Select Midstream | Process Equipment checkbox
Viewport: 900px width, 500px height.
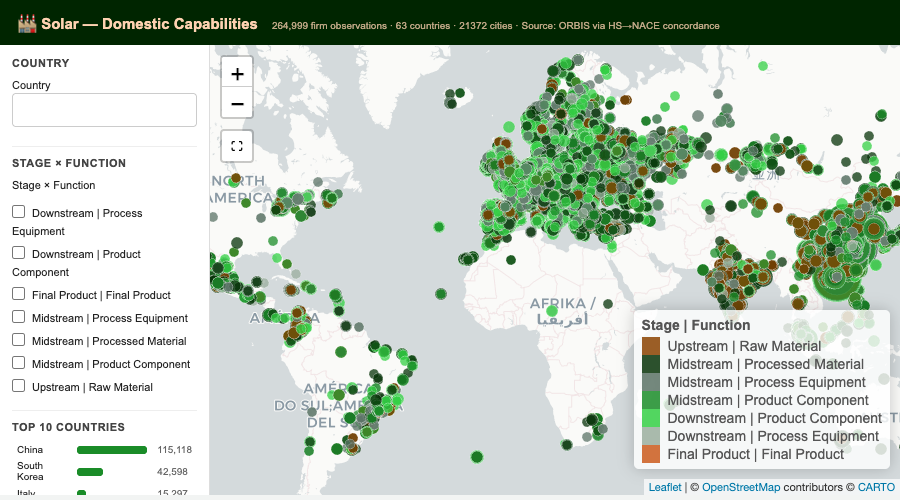coord(18,317)
